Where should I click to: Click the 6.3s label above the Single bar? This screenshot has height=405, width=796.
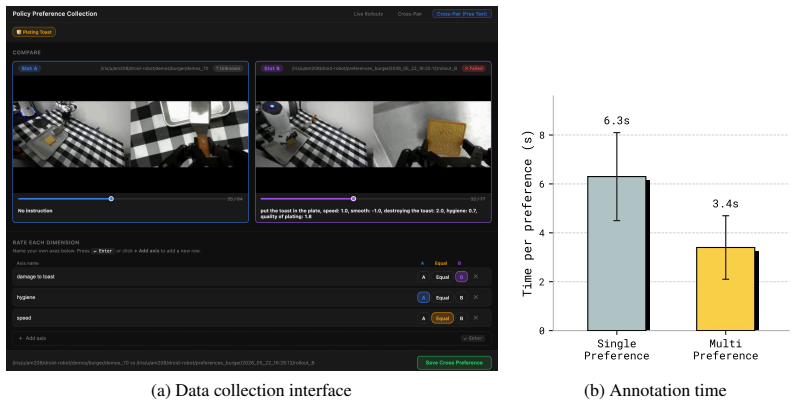pos(616,121)
